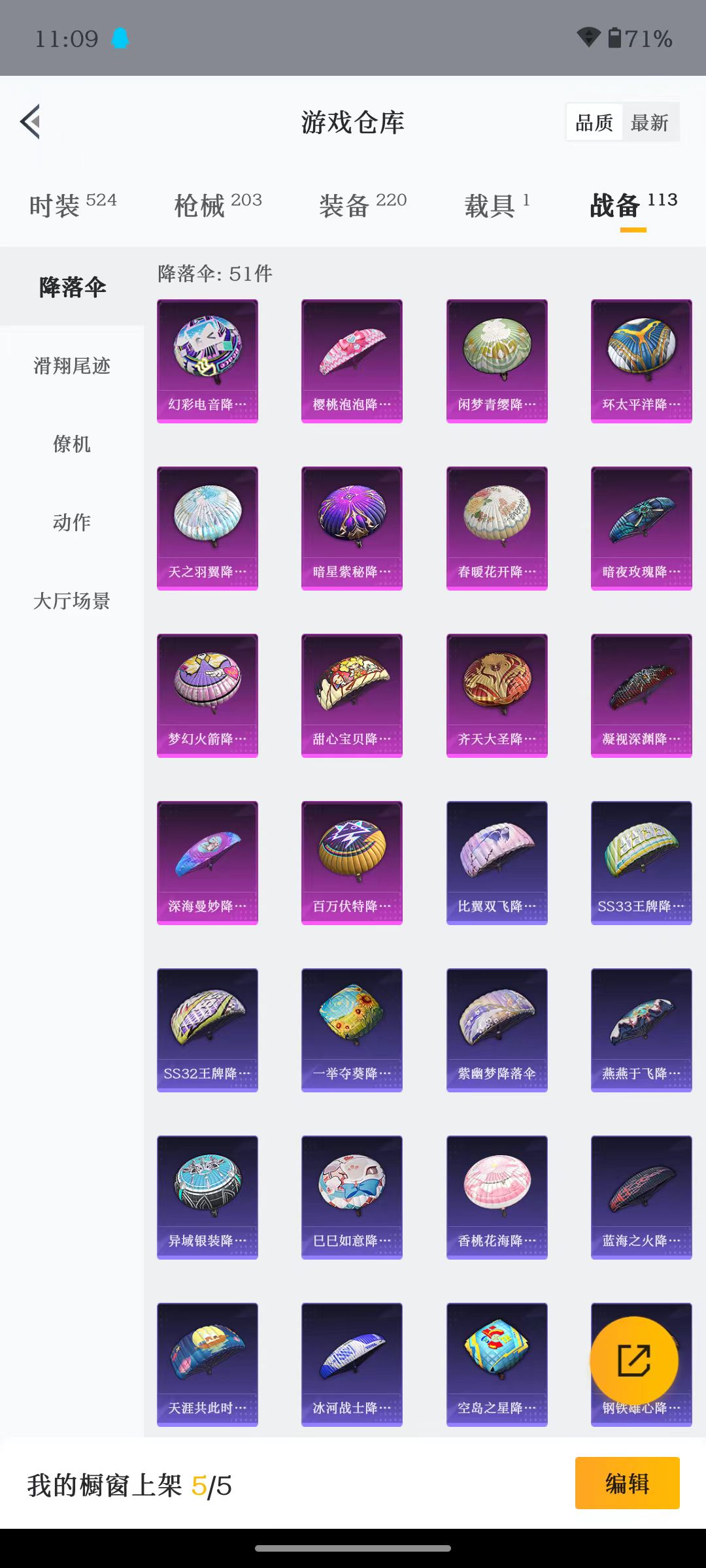The height and width of the screenshot is (1568, 706).
Task: Tap the back arrow icon
Action: 30,122
